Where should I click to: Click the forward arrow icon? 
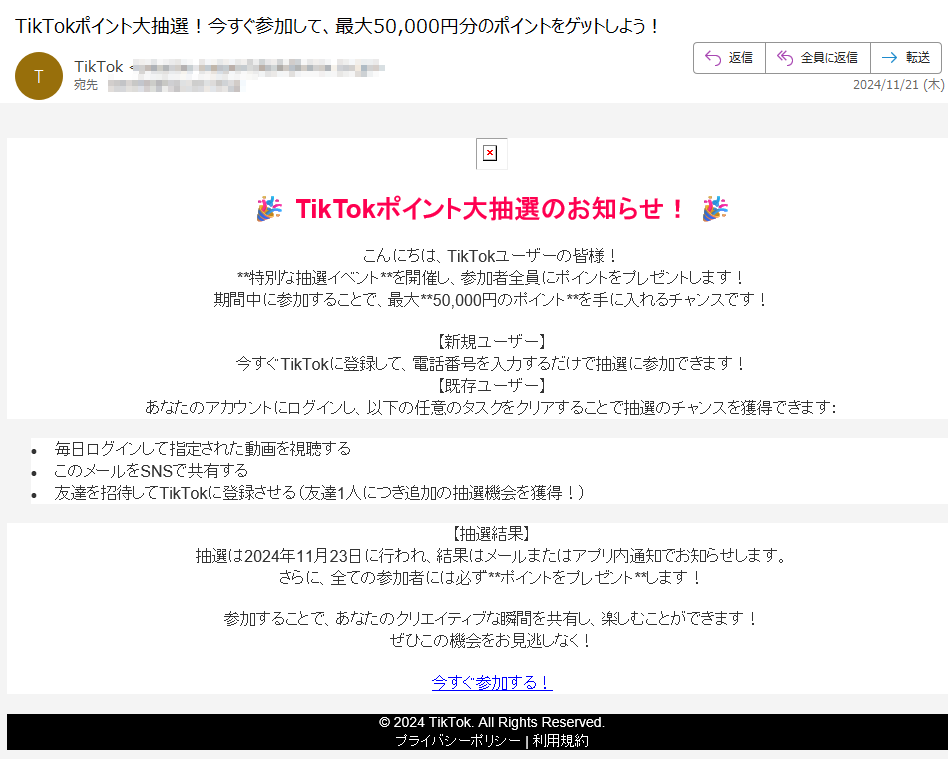coord(889,58)
